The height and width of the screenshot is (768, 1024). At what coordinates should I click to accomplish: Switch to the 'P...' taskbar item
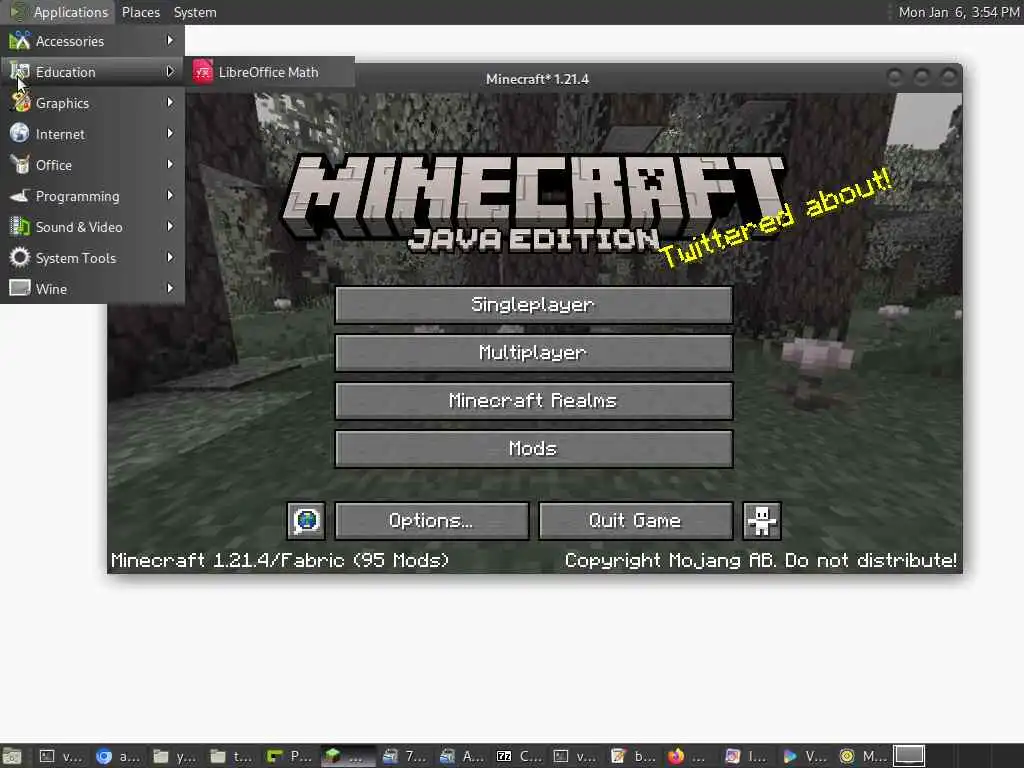click(289, 756)
